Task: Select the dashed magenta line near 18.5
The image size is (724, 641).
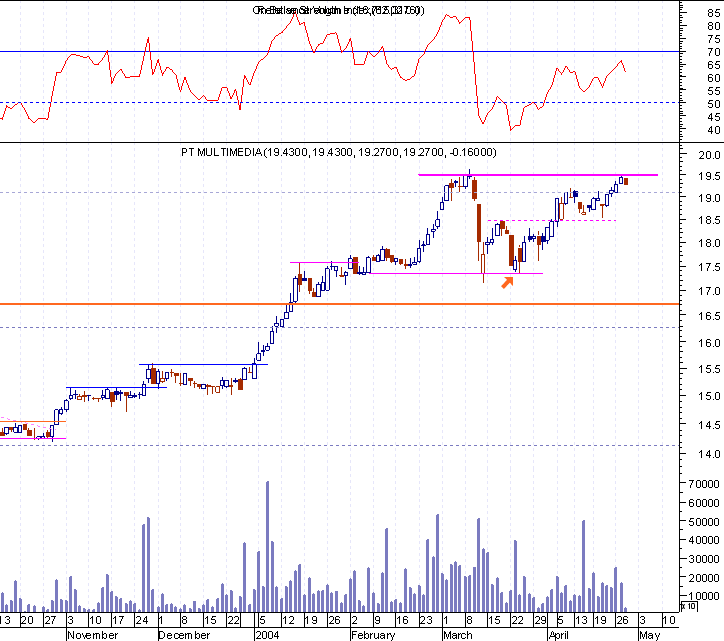Action: [x=552, y=220]
